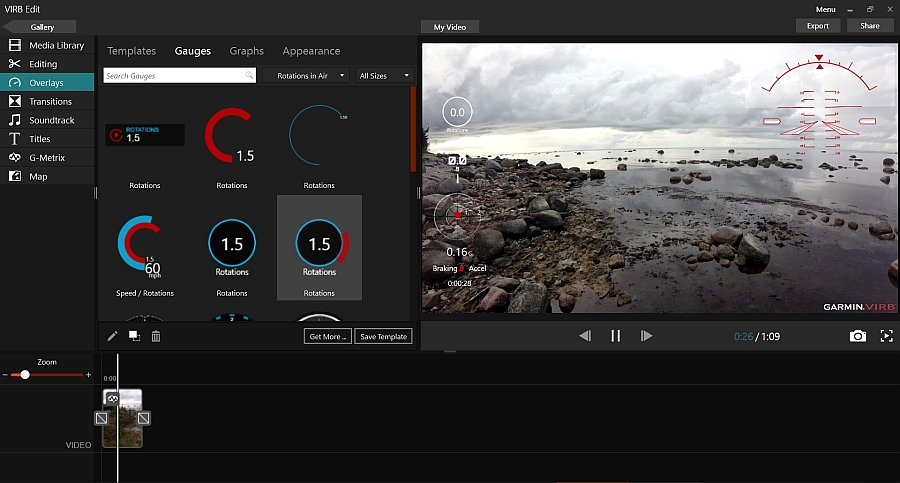Click the pencil edit gauge icon
The height and width of the screenshot is (483, 900).
point(112,336)
